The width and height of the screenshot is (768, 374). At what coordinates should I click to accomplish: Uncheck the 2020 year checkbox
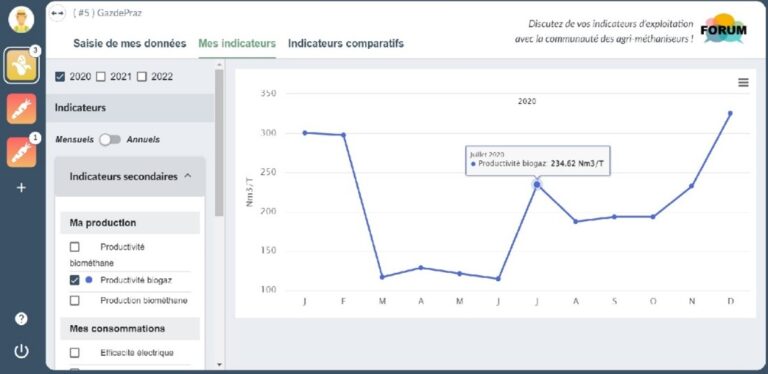[x=61, y=76]
